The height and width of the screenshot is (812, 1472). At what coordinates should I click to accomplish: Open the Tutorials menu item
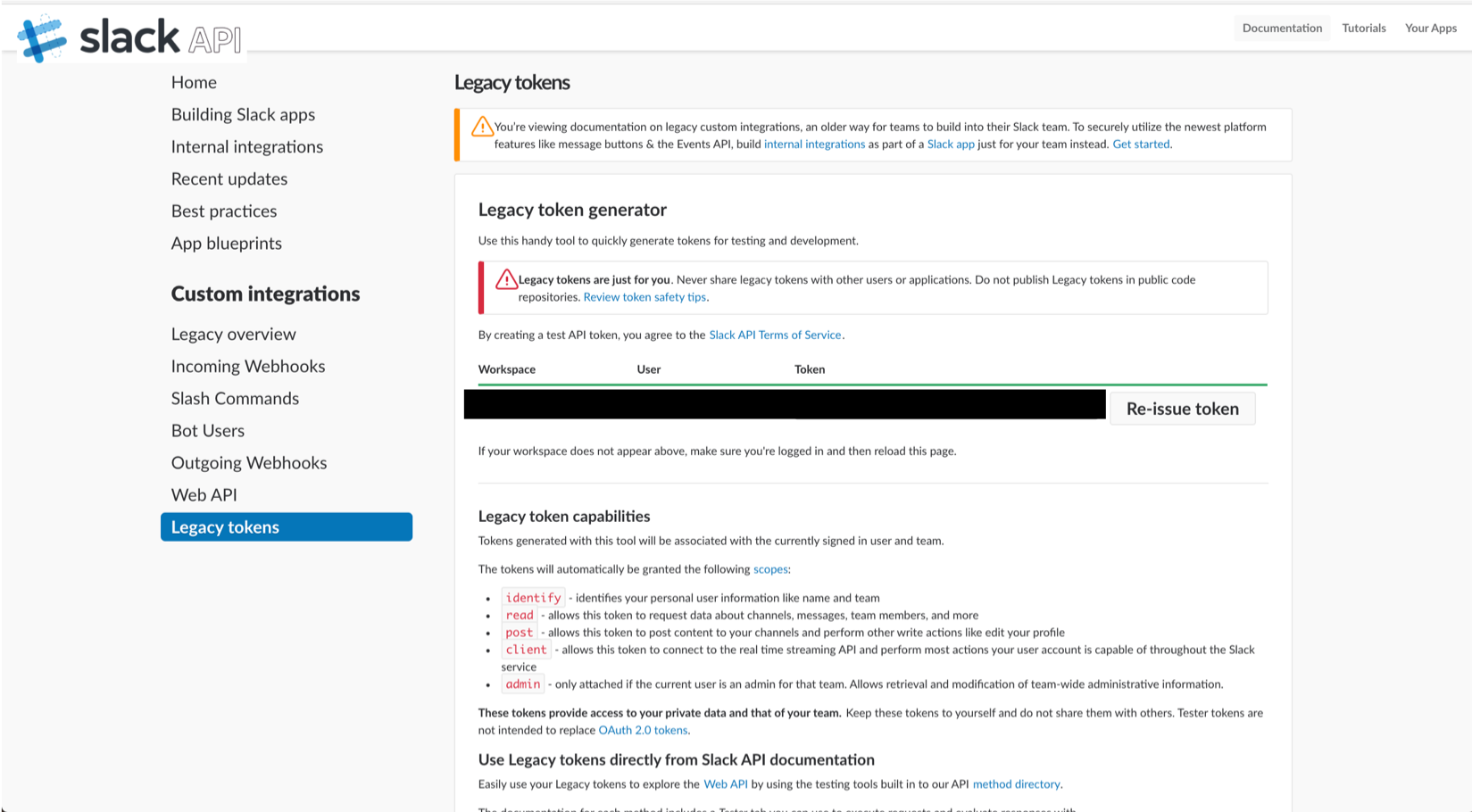pyautogui.click(x=1364, y=28)
